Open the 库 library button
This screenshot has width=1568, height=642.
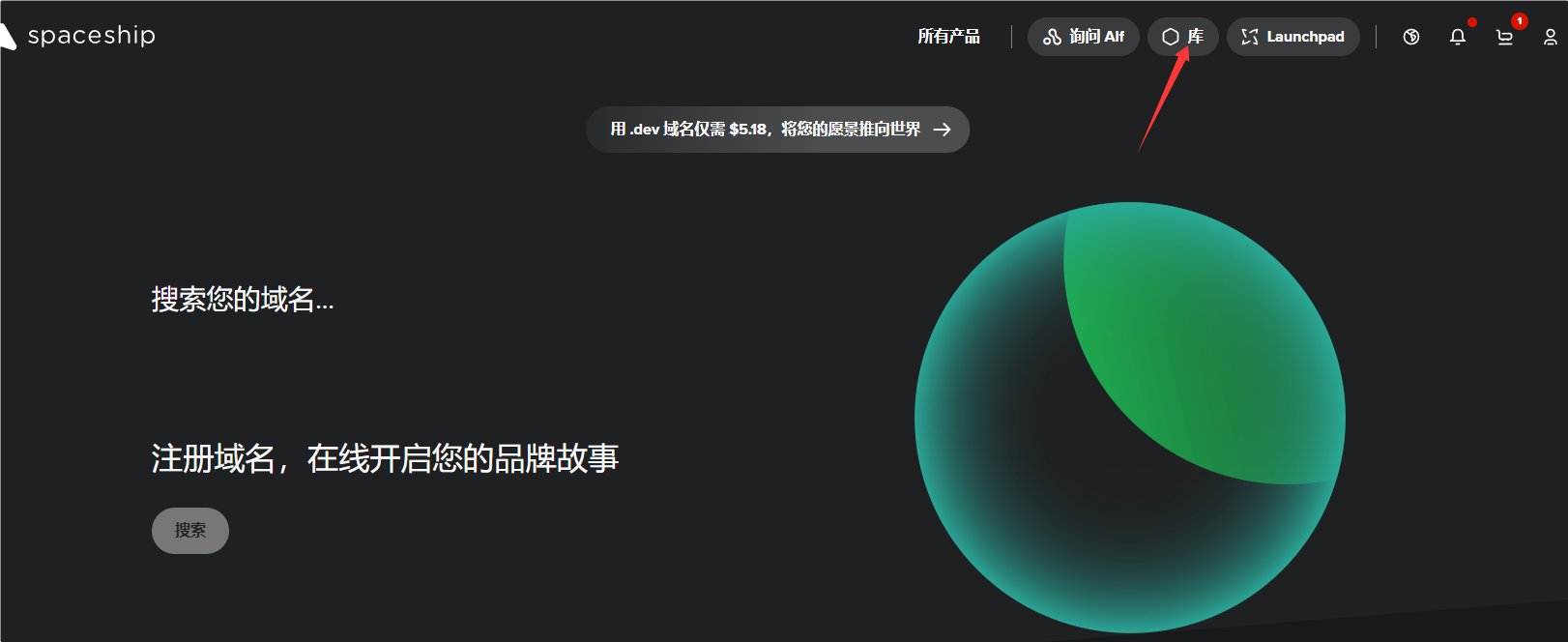point(1182,37)
